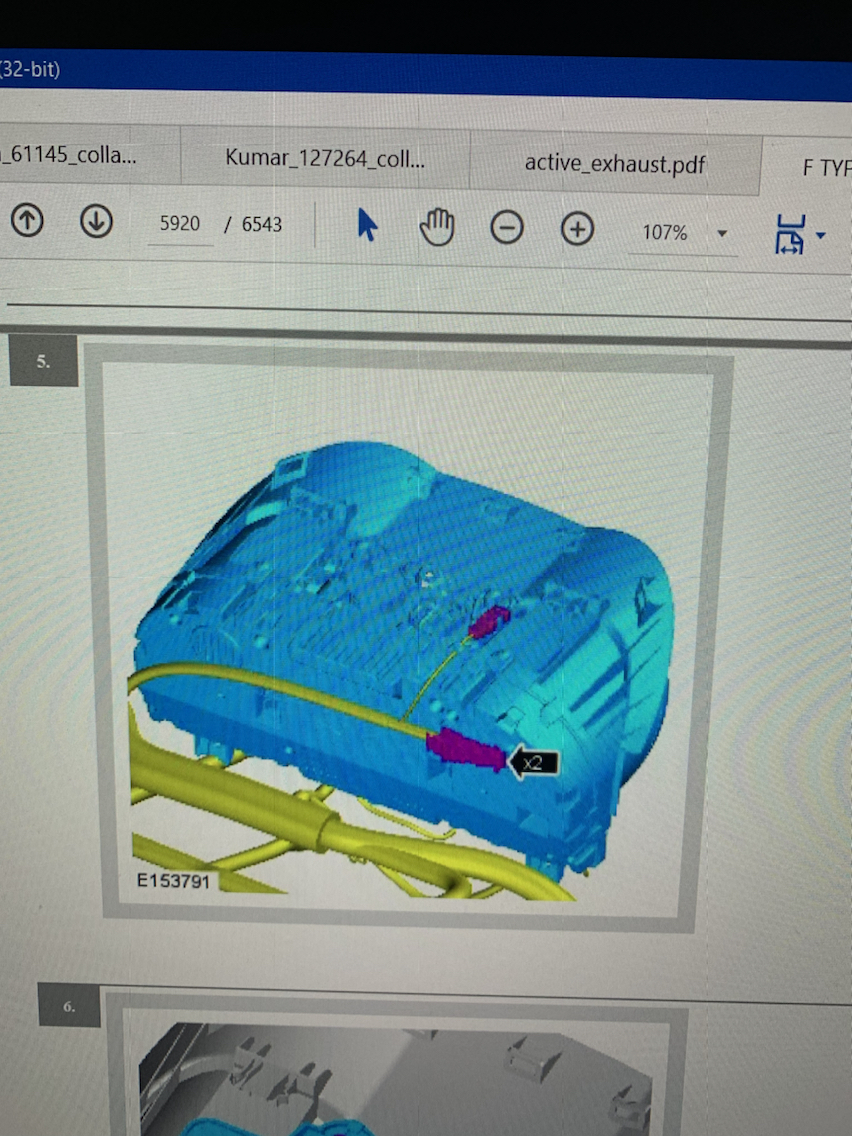
Task: Click the page number field showing 5920
Action: [x=180, y=224]
